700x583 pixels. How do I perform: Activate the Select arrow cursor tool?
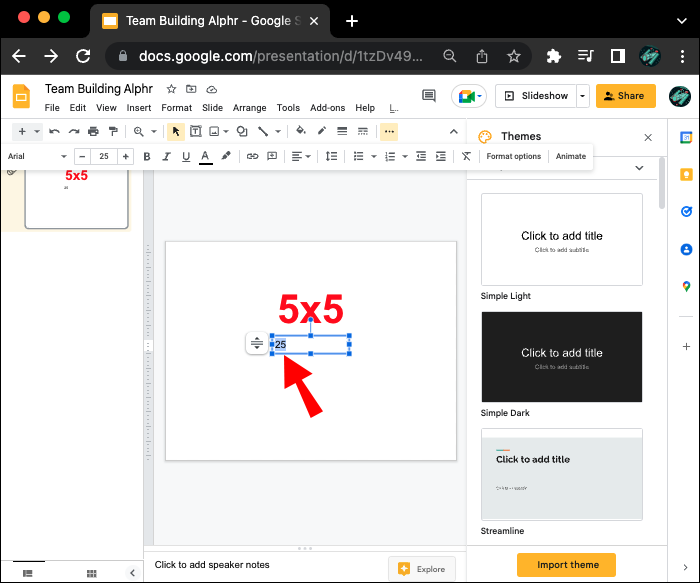(176, 131)
